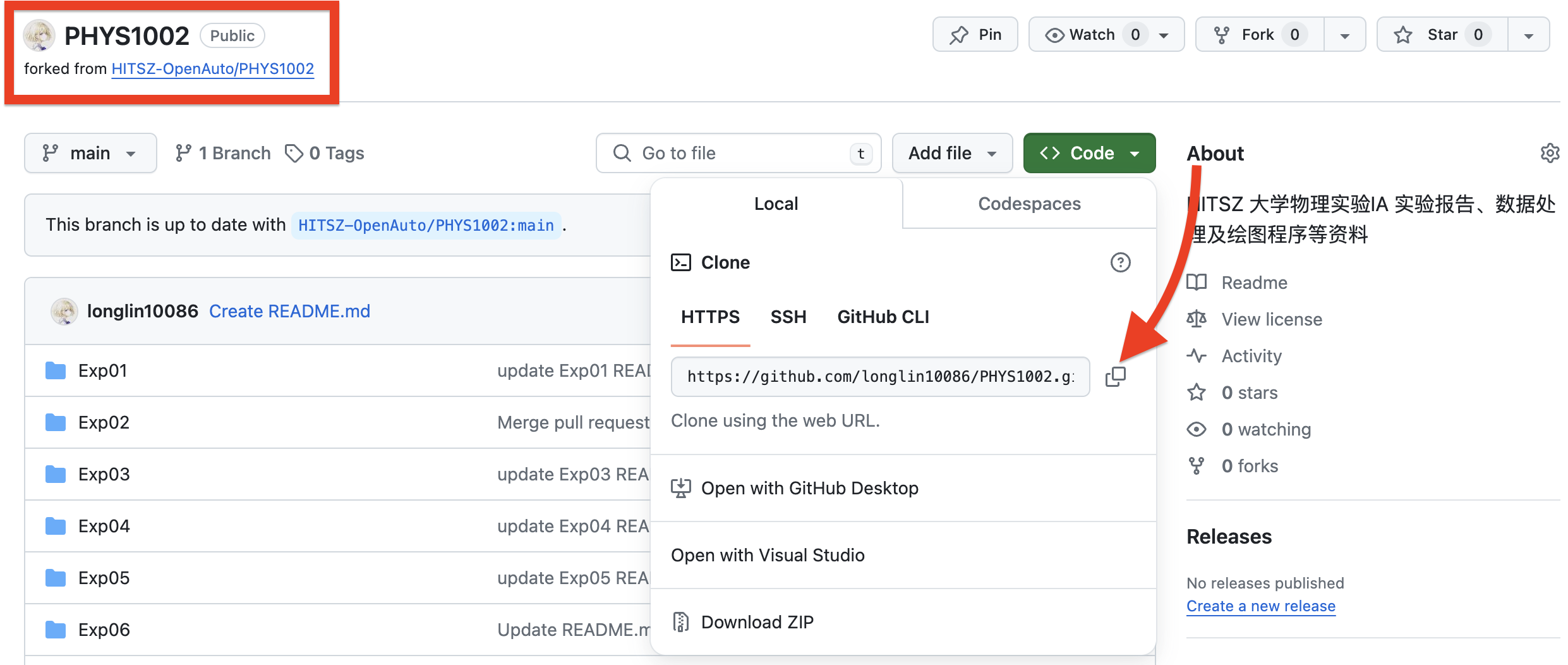Click the GitHub Desktop download icon
This screenshot has height=665, width=1568.
click(x=681, y=488)
